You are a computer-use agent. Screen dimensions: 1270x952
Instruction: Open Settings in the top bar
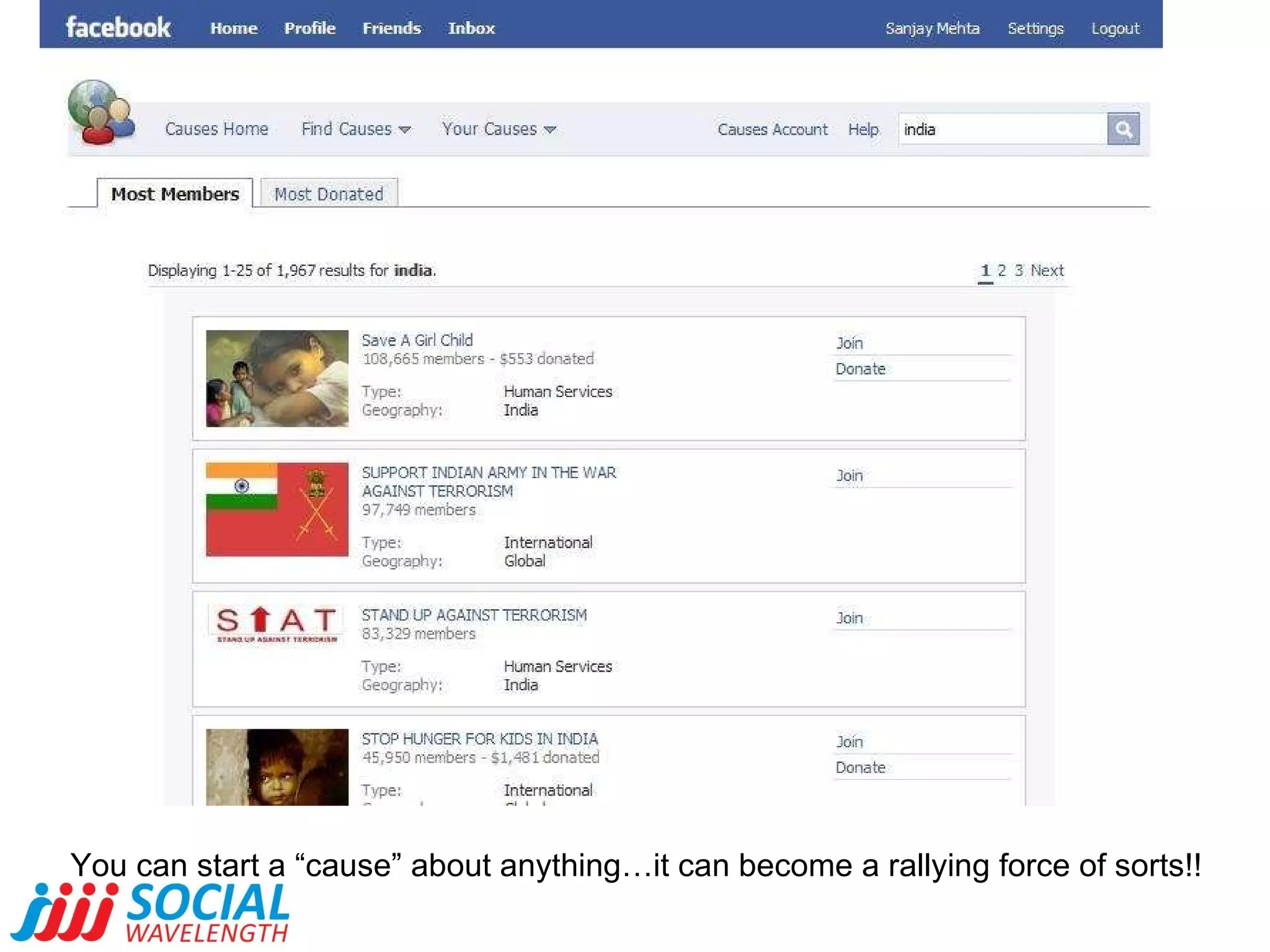coord(1036,29)
